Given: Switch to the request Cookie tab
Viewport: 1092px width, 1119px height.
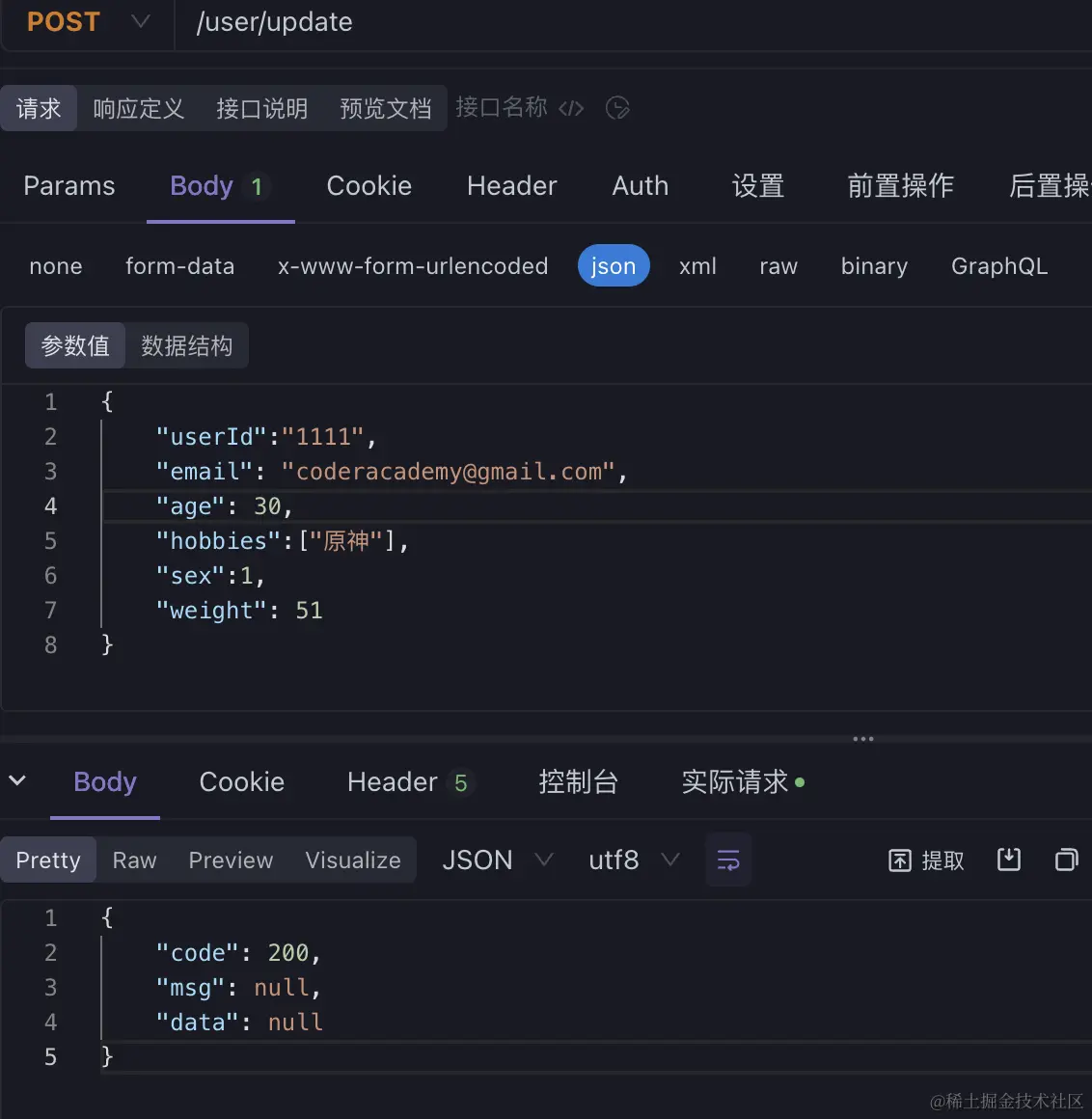Looking at the screenshot, I should (369, 186).
